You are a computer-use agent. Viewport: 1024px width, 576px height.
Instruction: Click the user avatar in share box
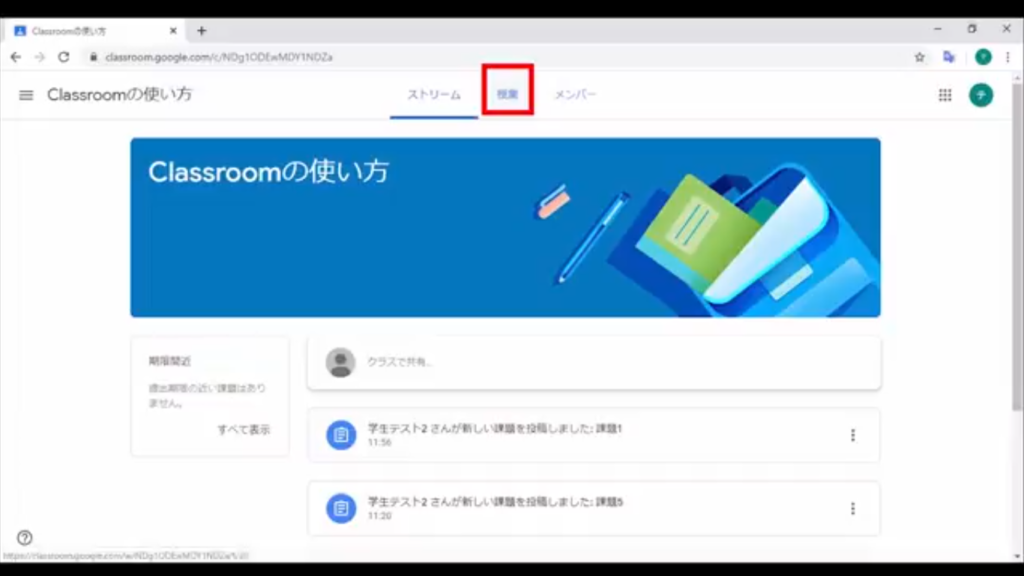(340, 362)
